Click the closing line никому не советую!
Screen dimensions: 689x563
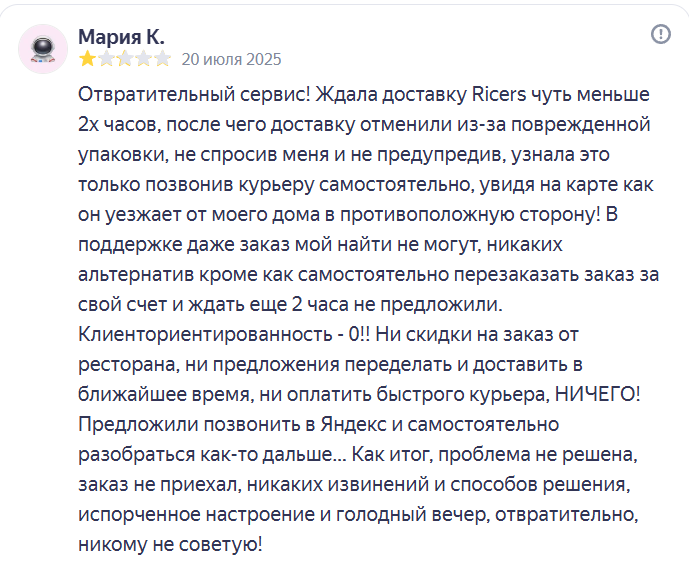coord(170,545)
